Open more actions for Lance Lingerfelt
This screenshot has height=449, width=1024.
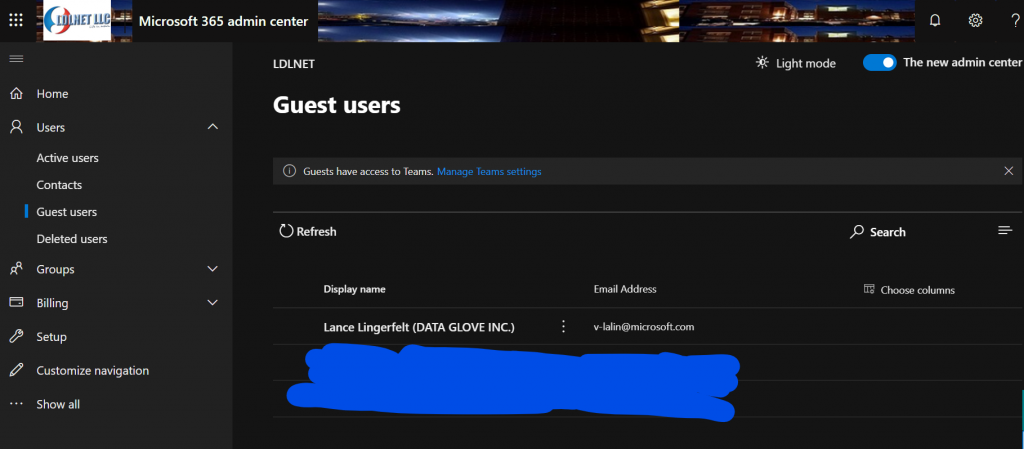coord(564,326)
